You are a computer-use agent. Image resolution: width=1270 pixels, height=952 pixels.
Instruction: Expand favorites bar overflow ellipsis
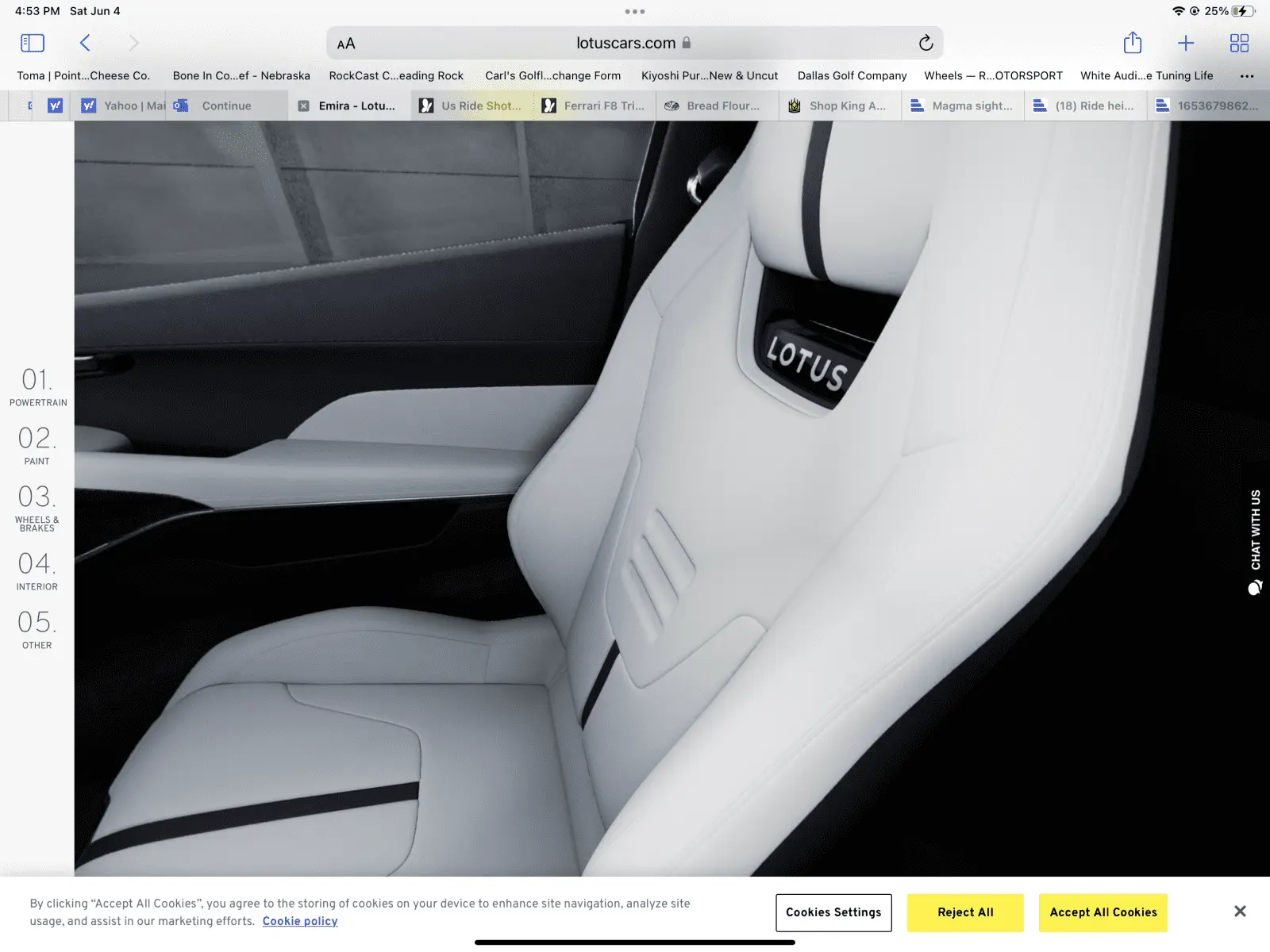[1246, 76]
